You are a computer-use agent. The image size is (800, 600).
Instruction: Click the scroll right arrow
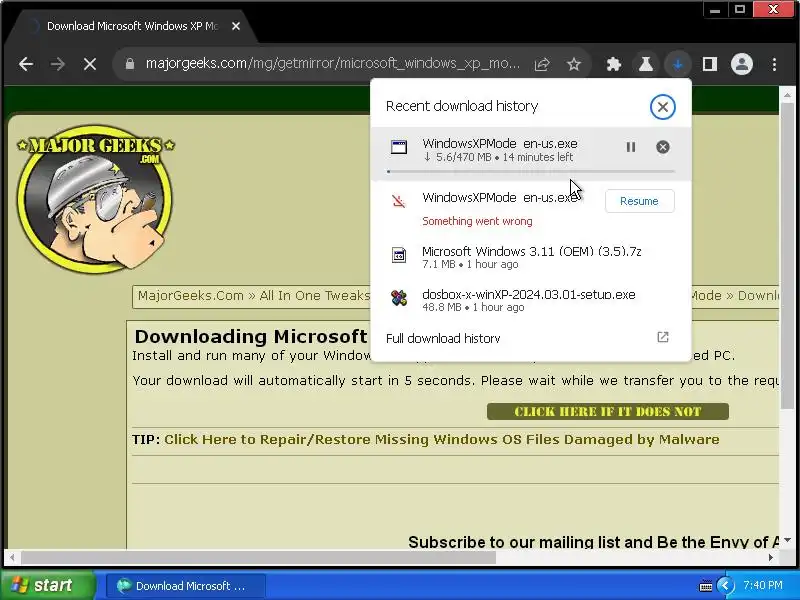point(771,558)
